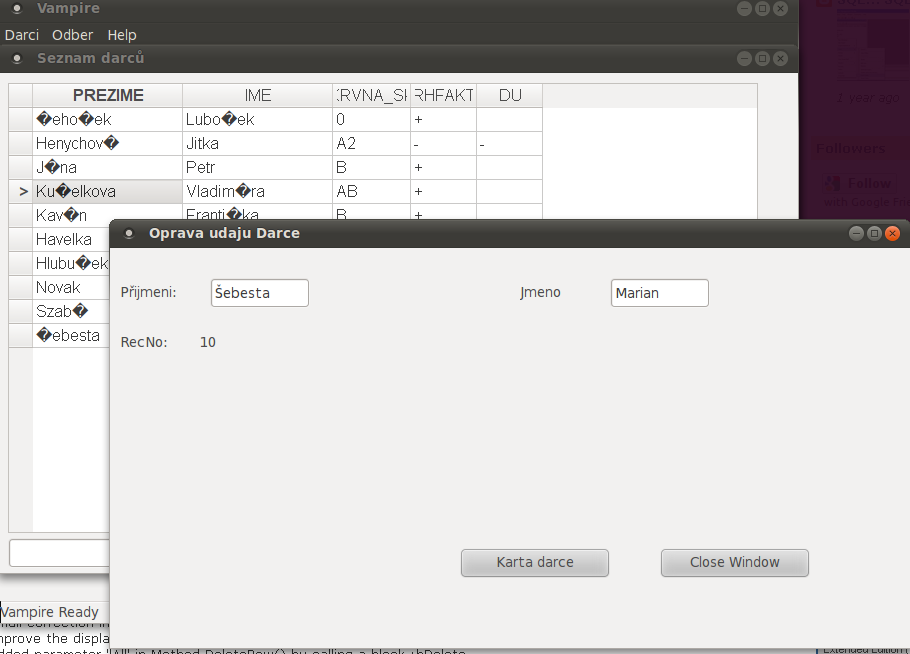This screenshot has height=654, width=910.
Task: Minimize the Oprava udaju Darce dialog
Action: [x=856, y=233]
